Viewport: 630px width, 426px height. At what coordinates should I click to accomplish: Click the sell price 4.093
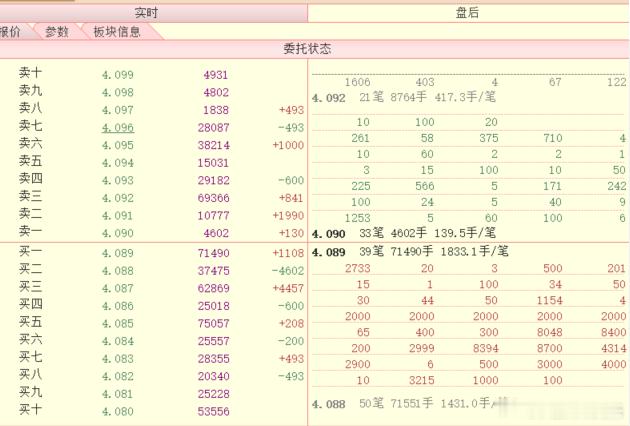tap(118, 180)
